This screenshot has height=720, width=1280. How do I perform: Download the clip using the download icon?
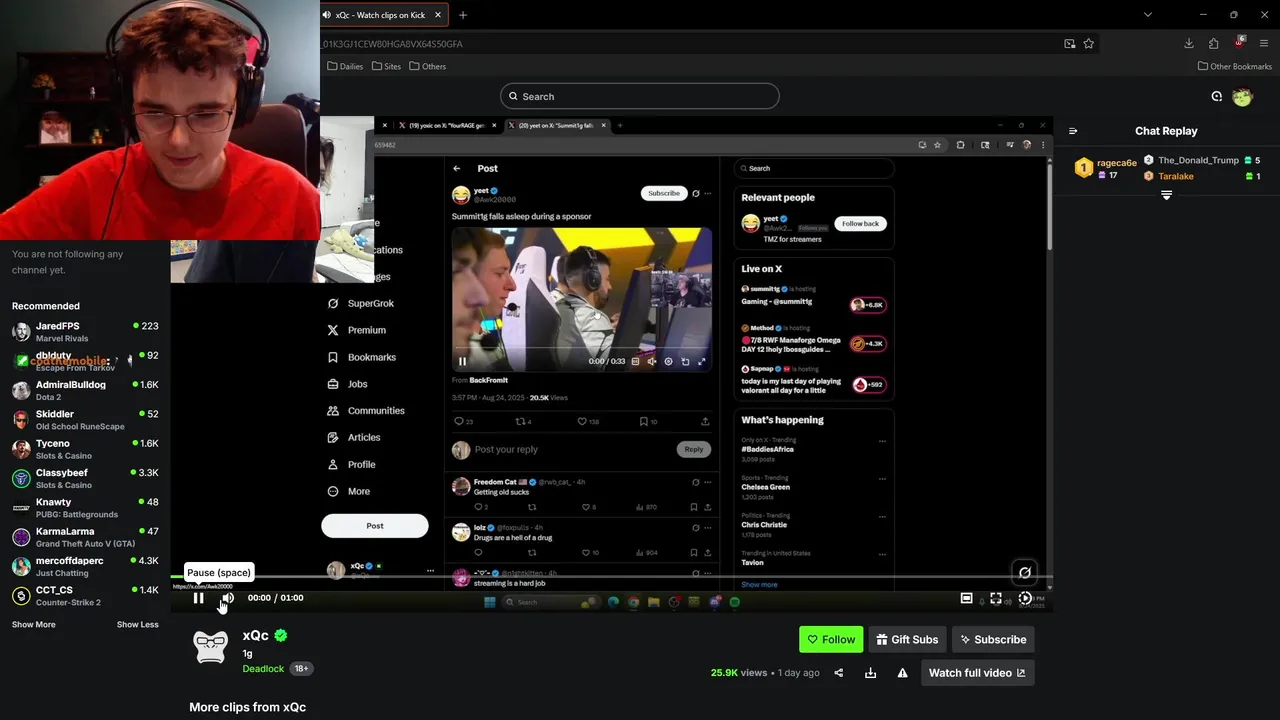click(870, 673)
